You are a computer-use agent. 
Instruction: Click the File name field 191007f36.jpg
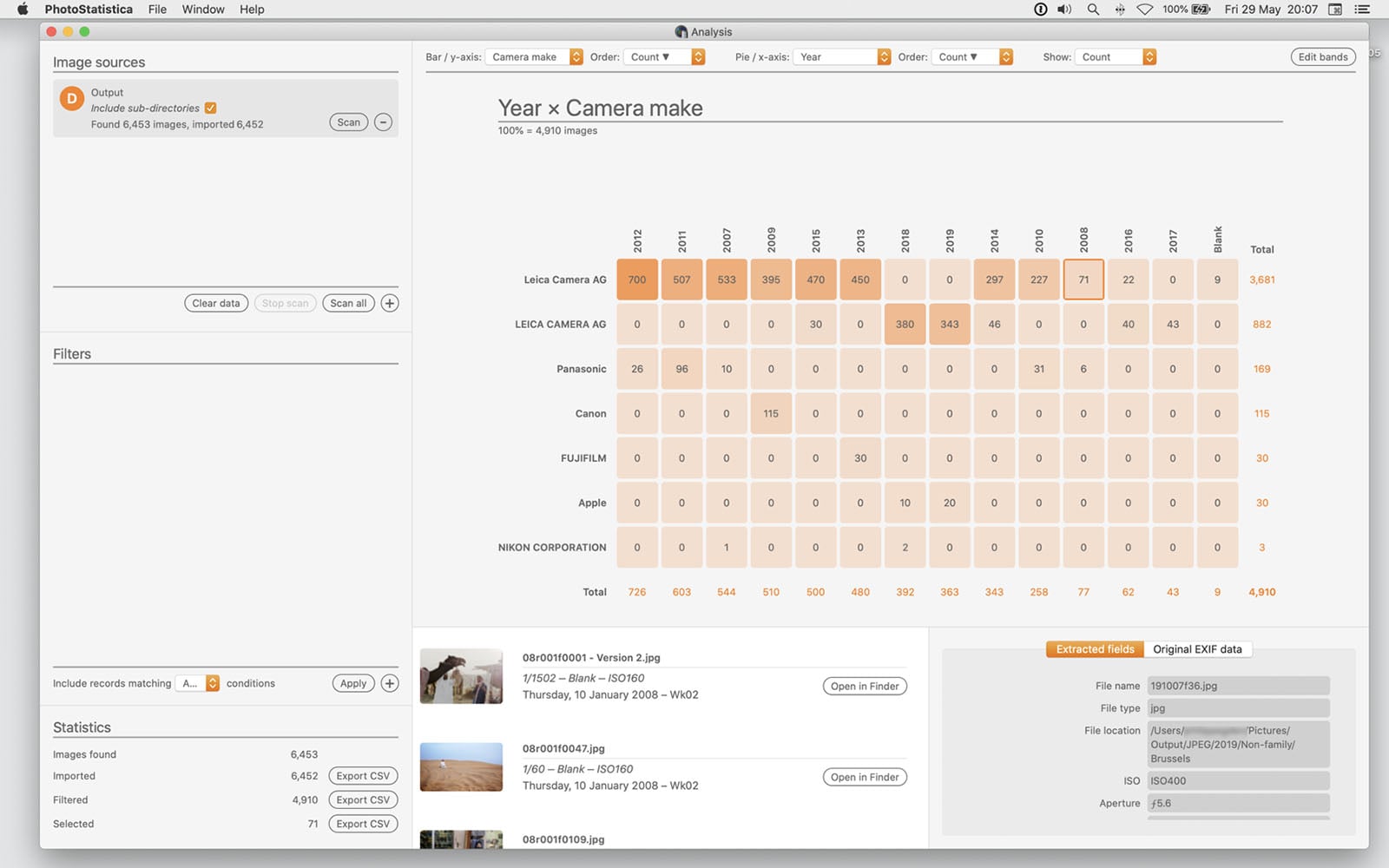(1238, 686)
